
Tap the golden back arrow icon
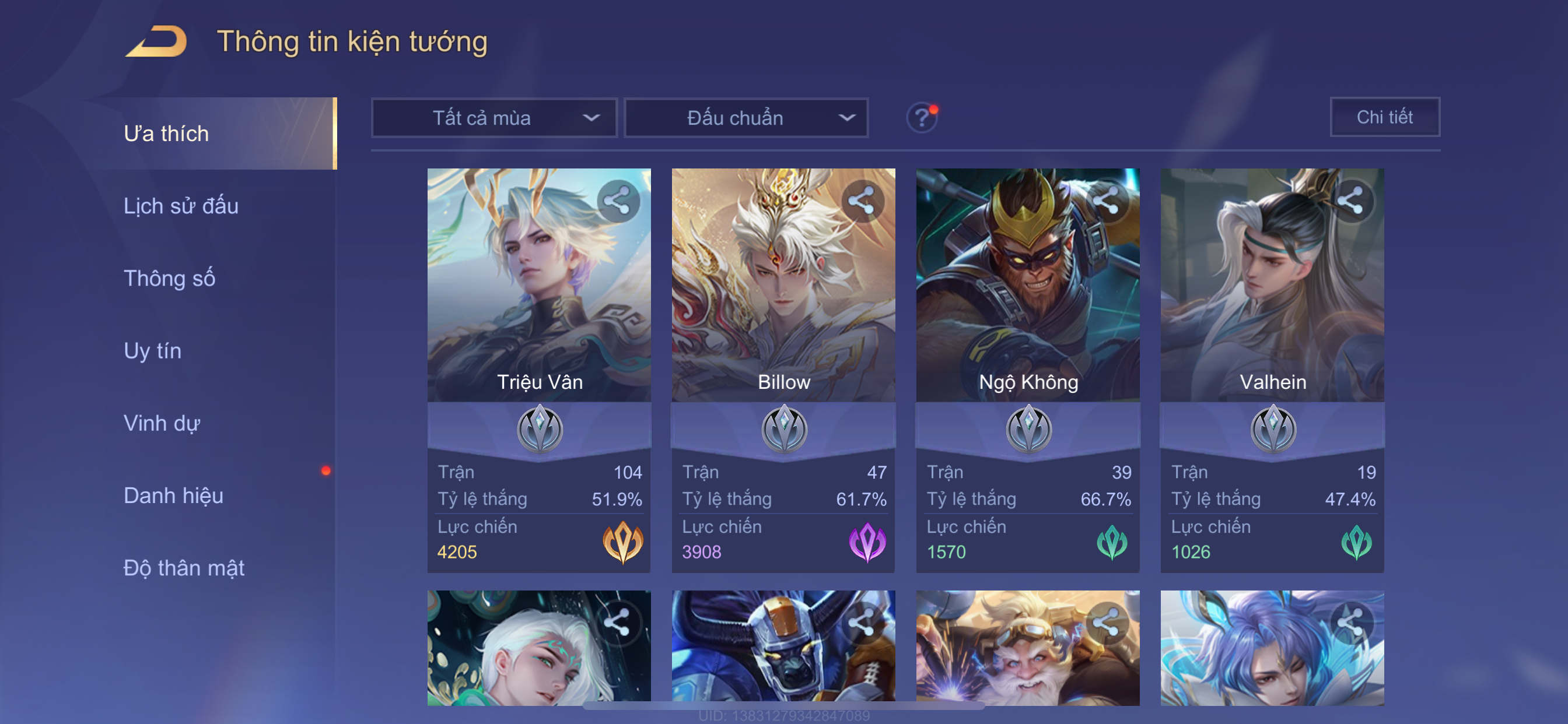click(156, 41)
